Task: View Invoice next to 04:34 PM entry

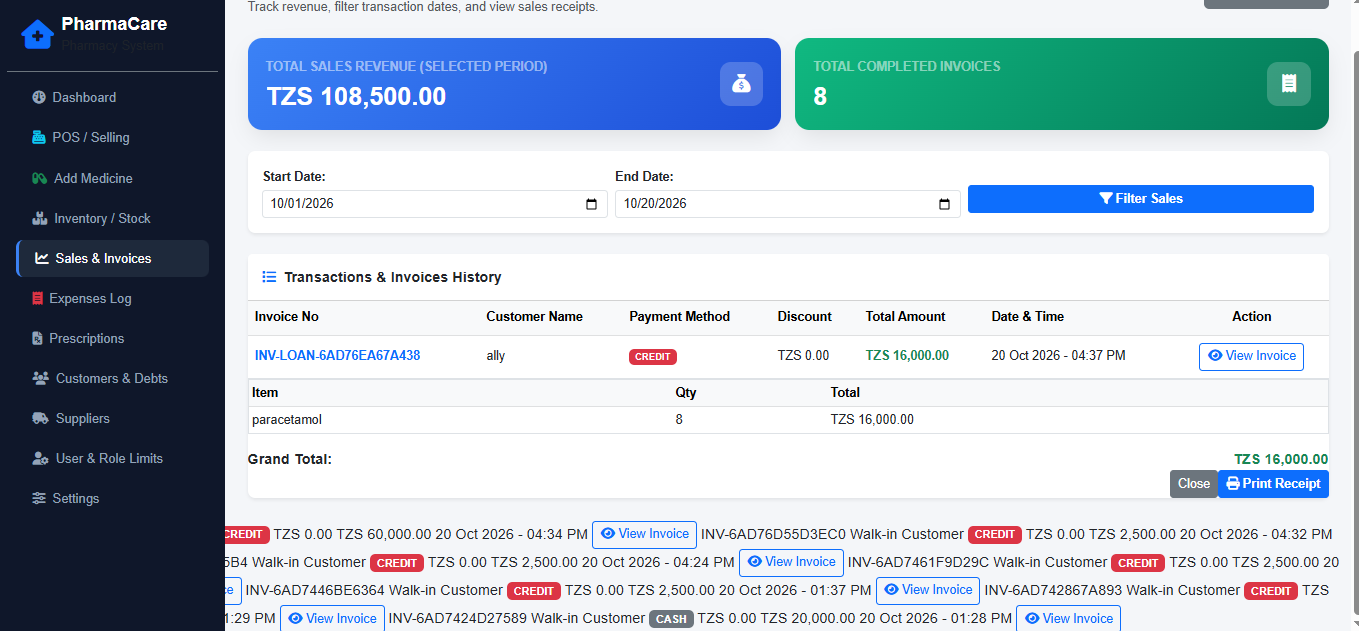Action: (644, 535)
